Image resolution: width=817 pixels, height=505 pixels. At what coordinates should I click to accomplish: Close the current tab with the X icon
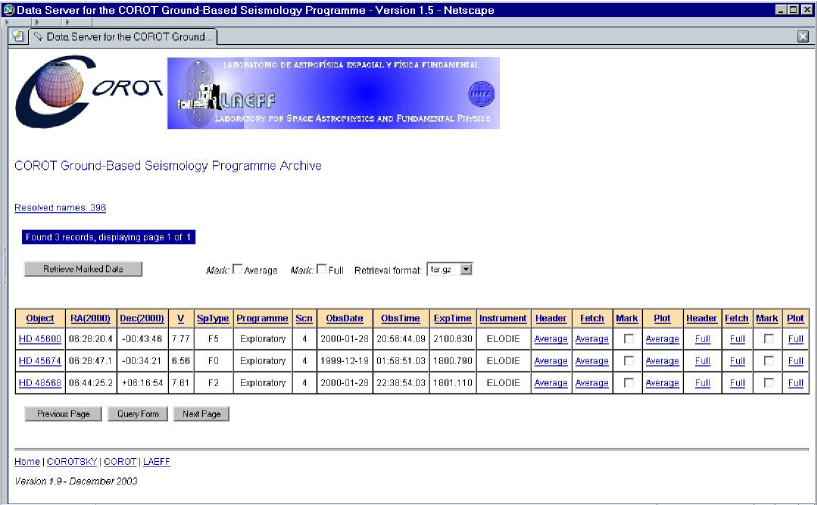[x=803, y=36]
